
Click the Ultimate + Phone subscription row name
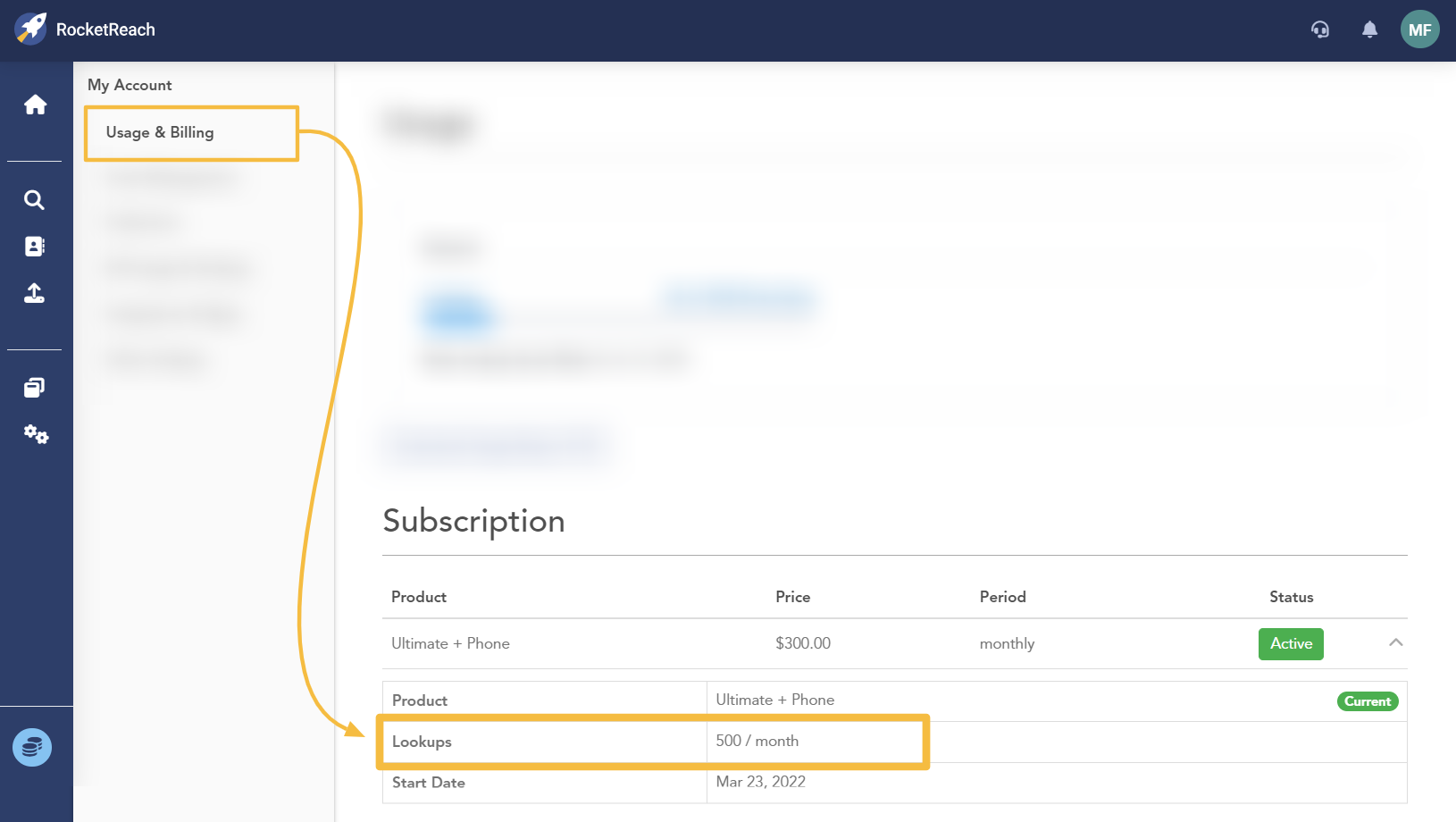click(450, 643)
